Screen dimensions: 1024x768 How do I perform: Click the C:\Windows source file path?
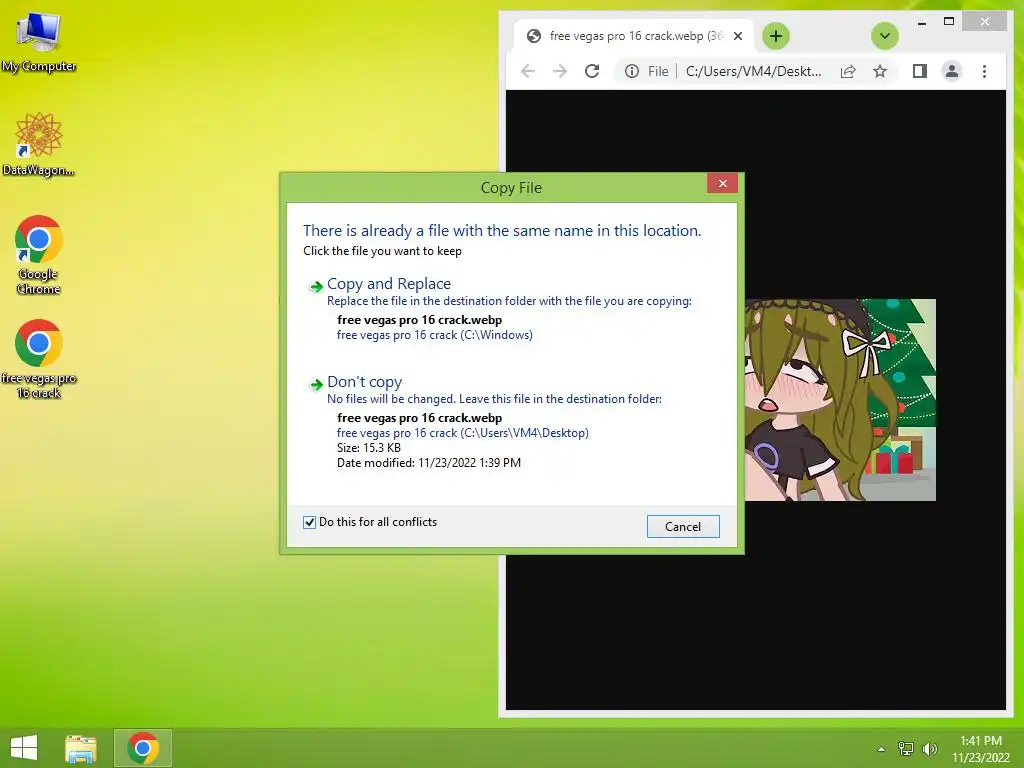(x=434, y=335)
